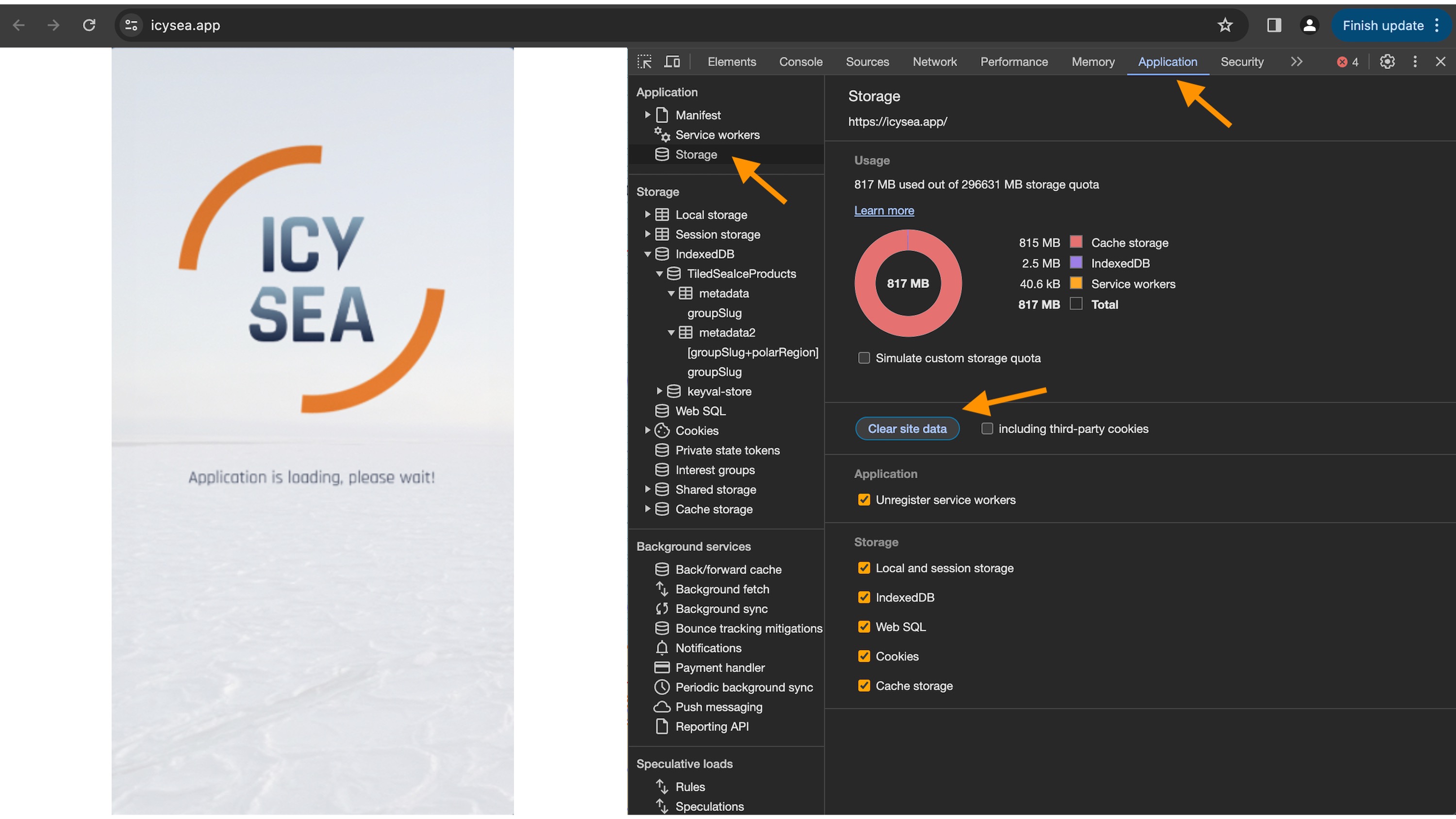Image resolution: width=1456 pixels, height=819 pixels.
Task: Click the error count badge
Action: pyautogui.click(x=1347, y=62)
